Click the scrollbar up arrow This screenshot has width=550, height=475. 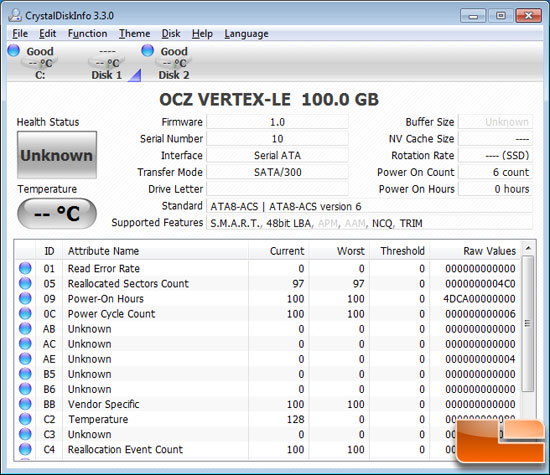coord(528,249)
